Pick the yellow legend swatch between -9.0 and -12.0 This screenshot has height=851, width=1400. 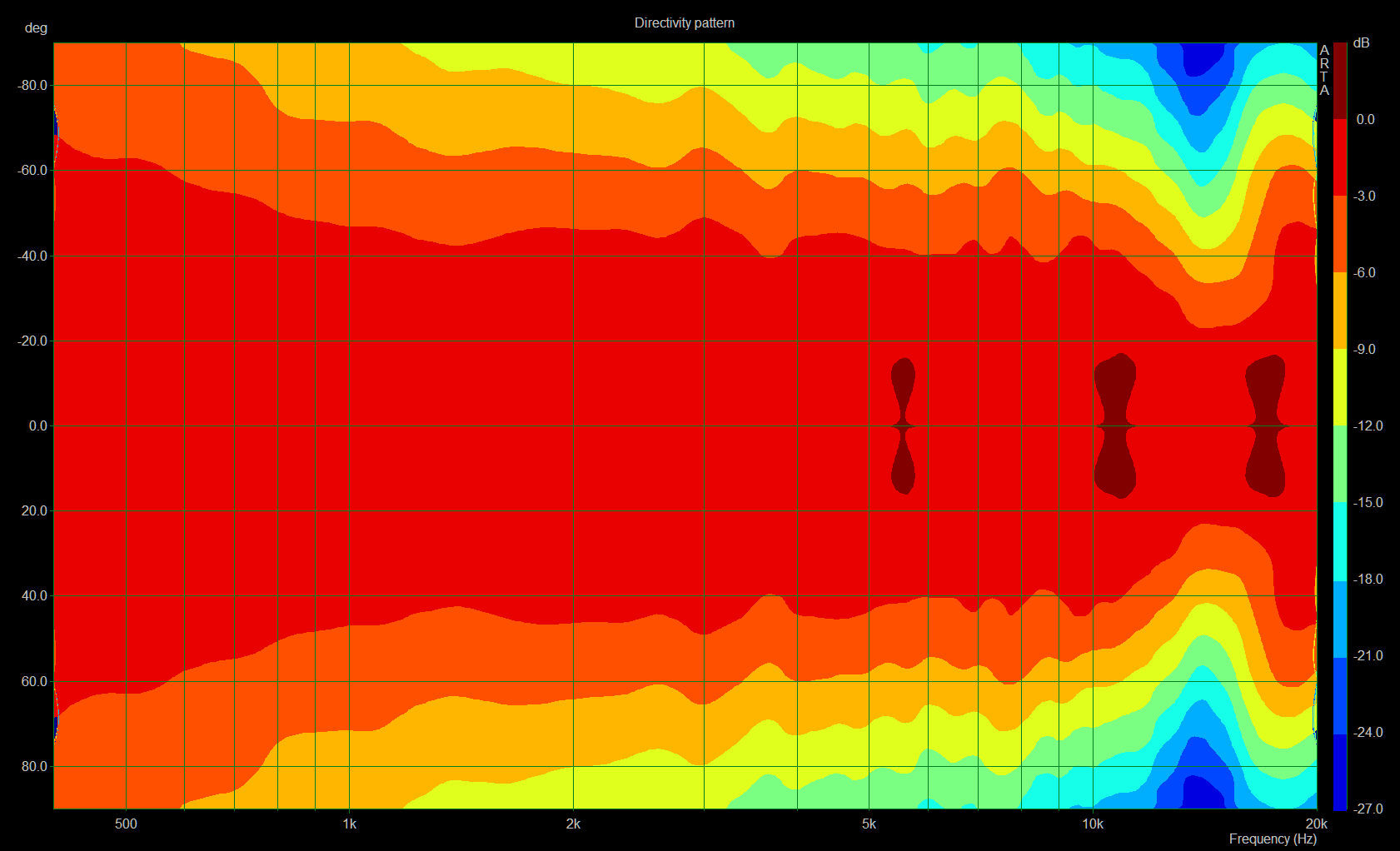pyautogui.click(x=1340, y=387)
